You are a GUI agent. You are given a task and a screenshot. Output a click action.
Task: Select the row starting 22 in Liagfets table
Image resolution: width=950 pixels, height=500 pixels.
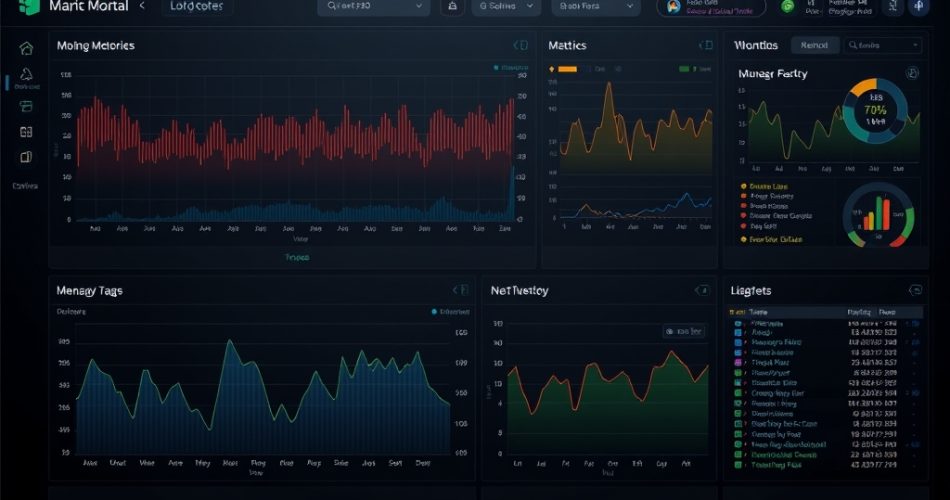(825, 455)
